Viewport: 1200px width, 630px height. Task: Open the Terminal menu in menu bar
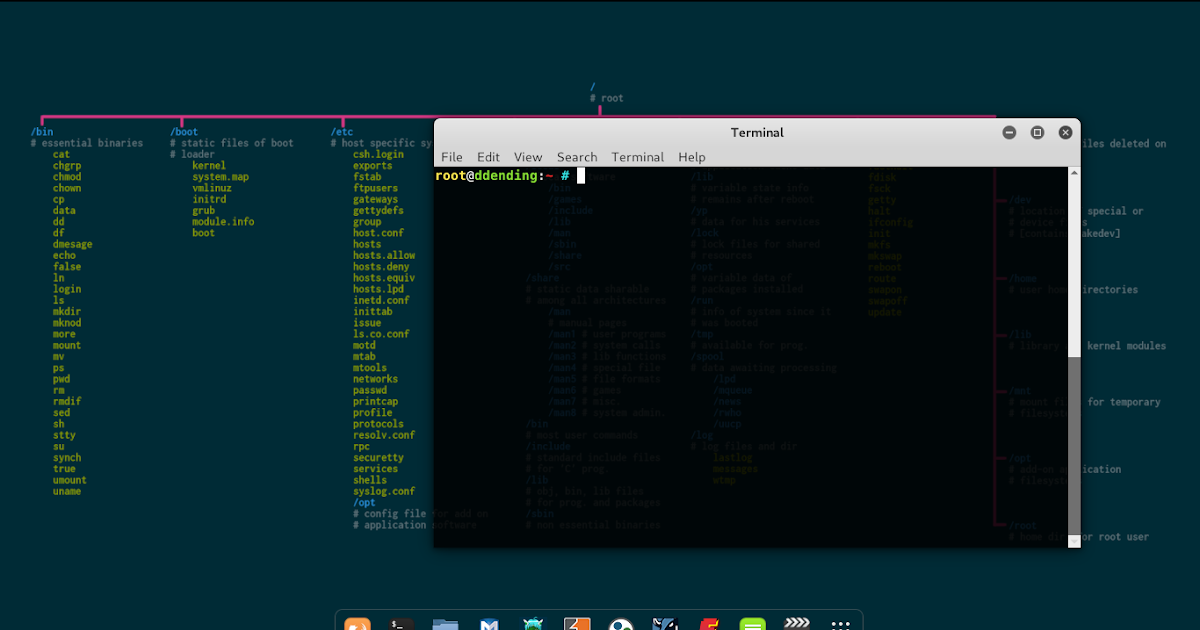[x=638, y=157]
